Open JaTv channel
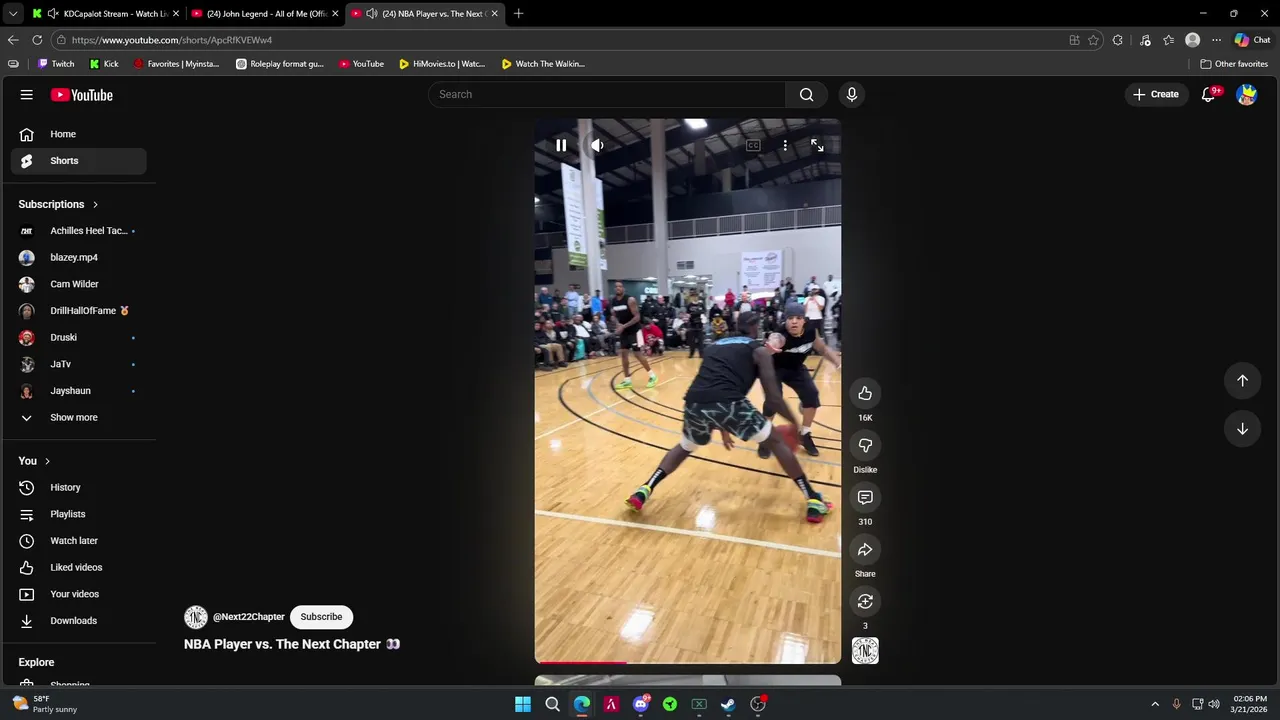Screen dimensions: 1280x720 tap(79, 364)
